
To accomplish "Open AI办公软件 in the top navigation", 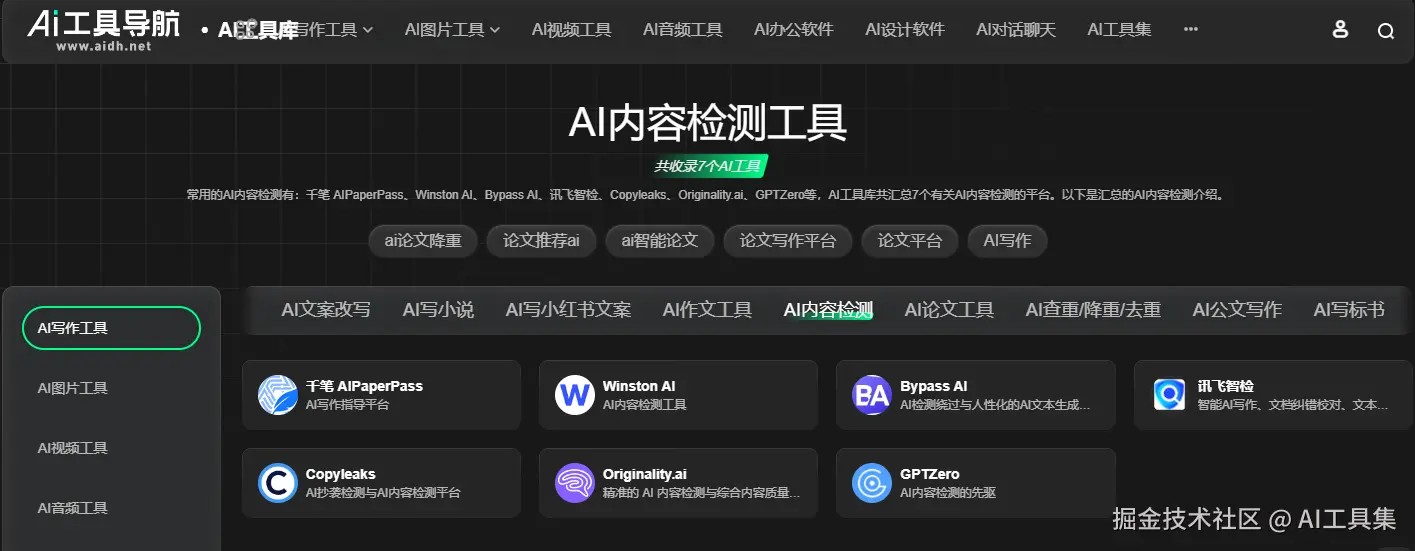I will 794,30.
